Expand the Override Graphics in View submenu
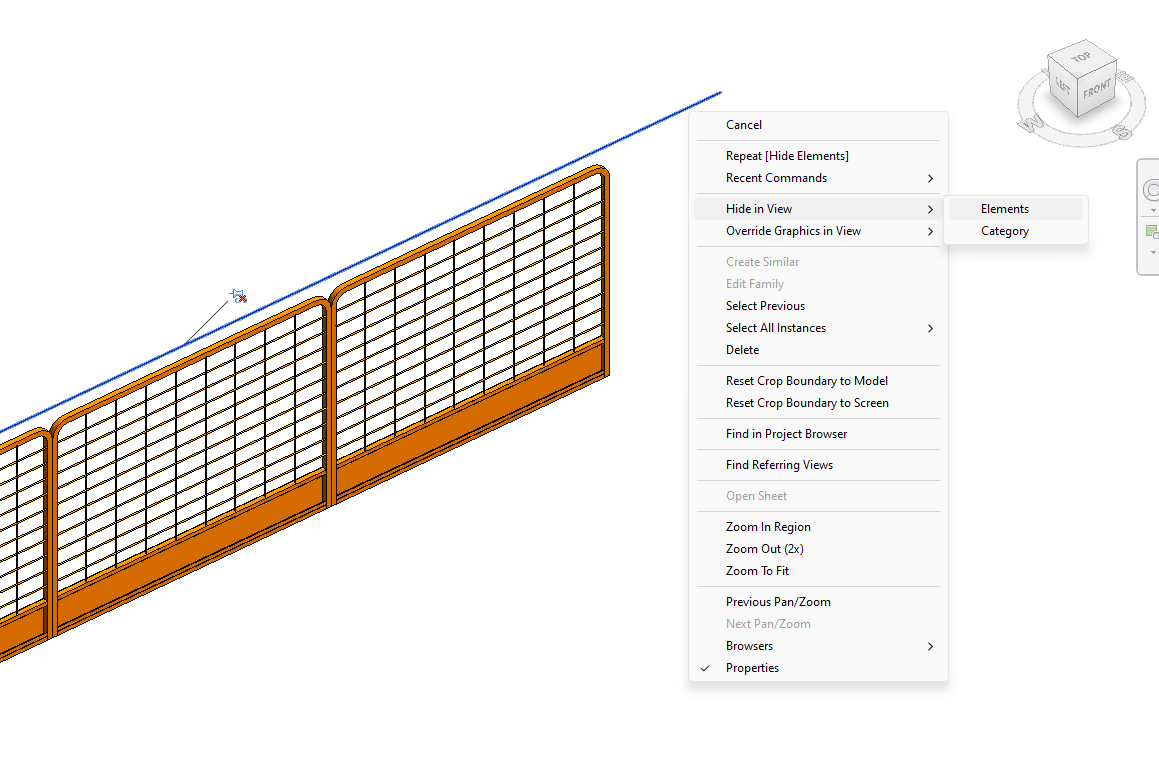This screenshot has width=1159, height=770. [x=793, y=230]
